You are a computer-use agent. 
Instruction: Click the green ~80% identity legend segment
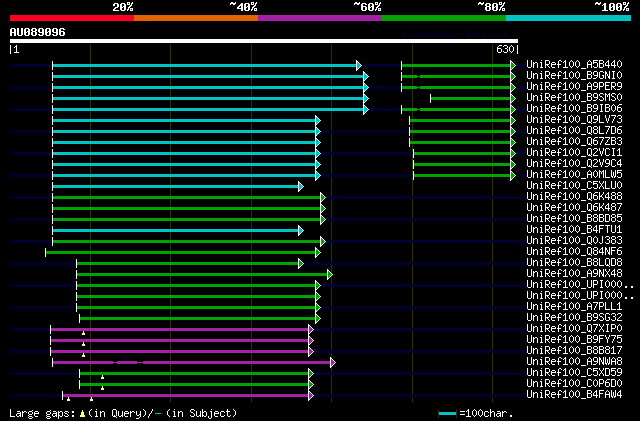click(444, 18)
